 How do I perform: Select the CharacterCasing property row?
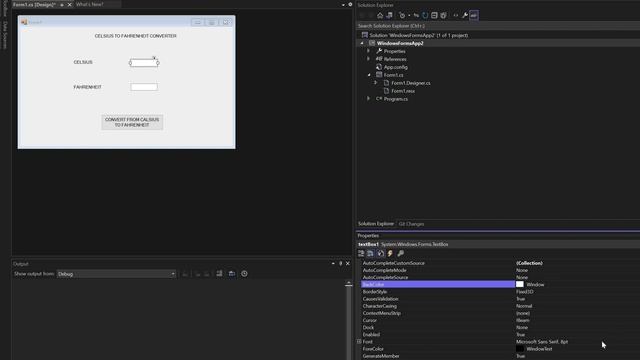coord(500,306)
